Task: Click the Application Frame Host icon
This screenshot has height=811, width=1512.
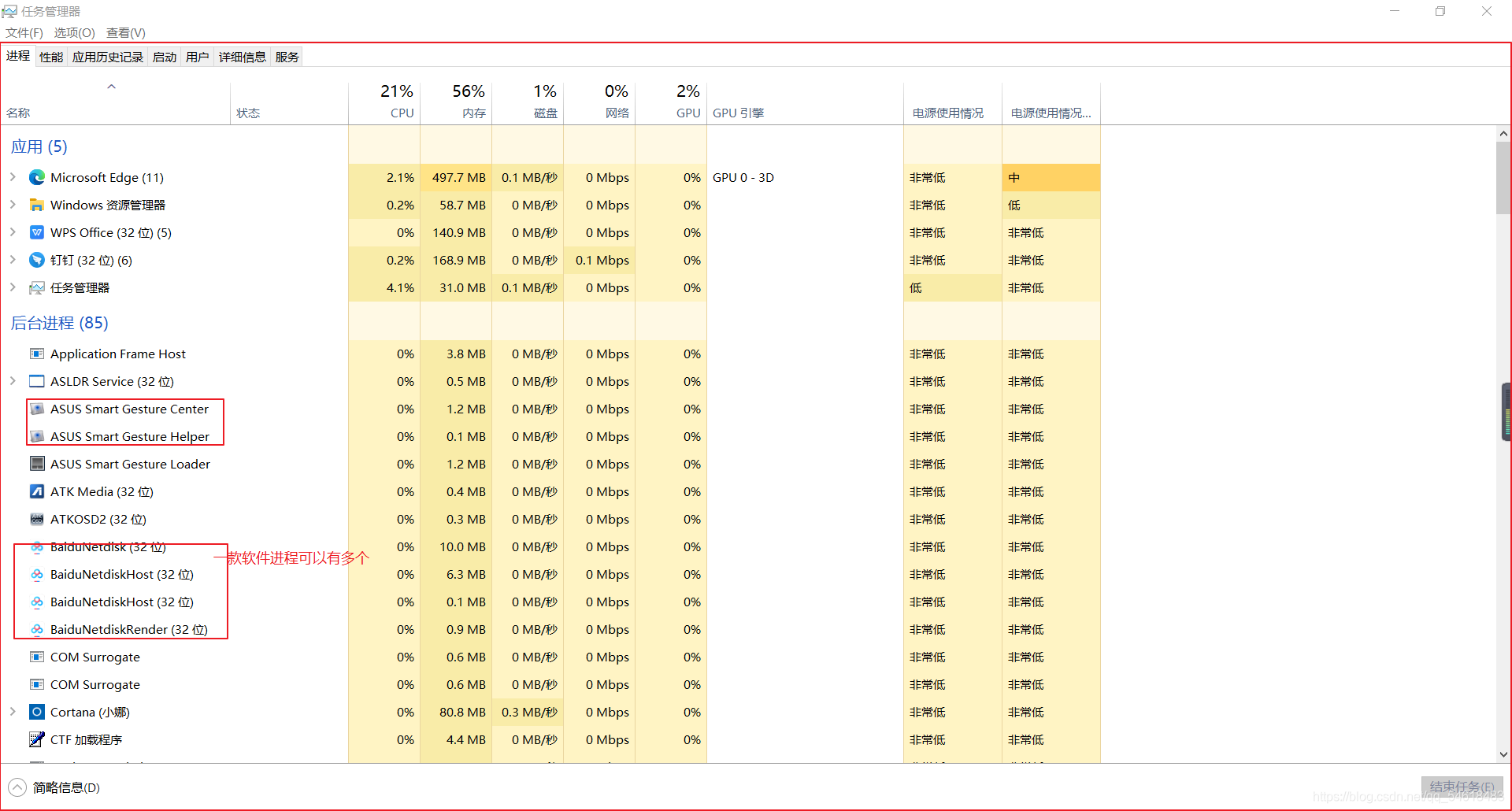Action: click(x=36, y=354)
